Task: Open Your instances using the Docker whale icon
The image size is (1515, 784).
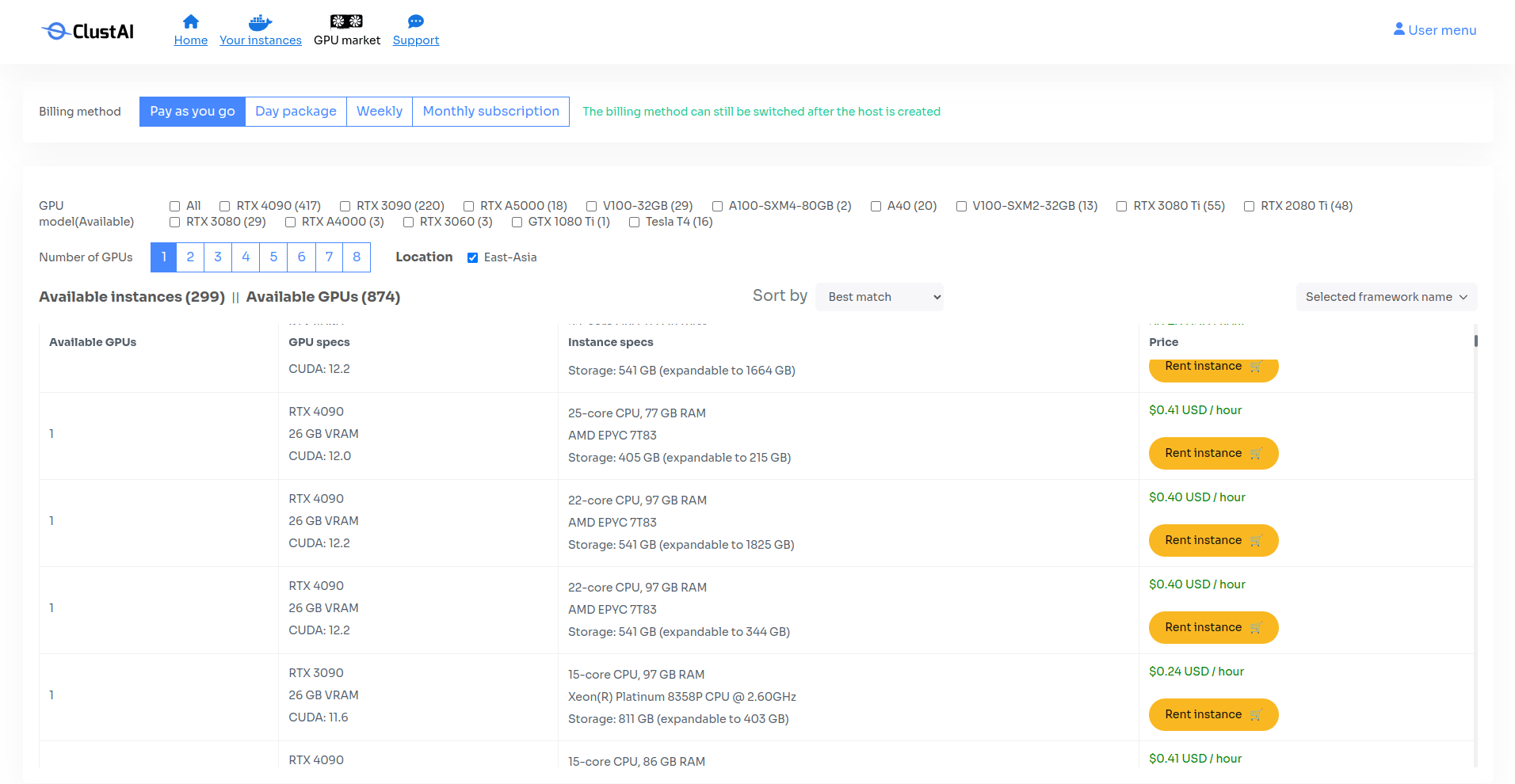Action: pos(260,21)
